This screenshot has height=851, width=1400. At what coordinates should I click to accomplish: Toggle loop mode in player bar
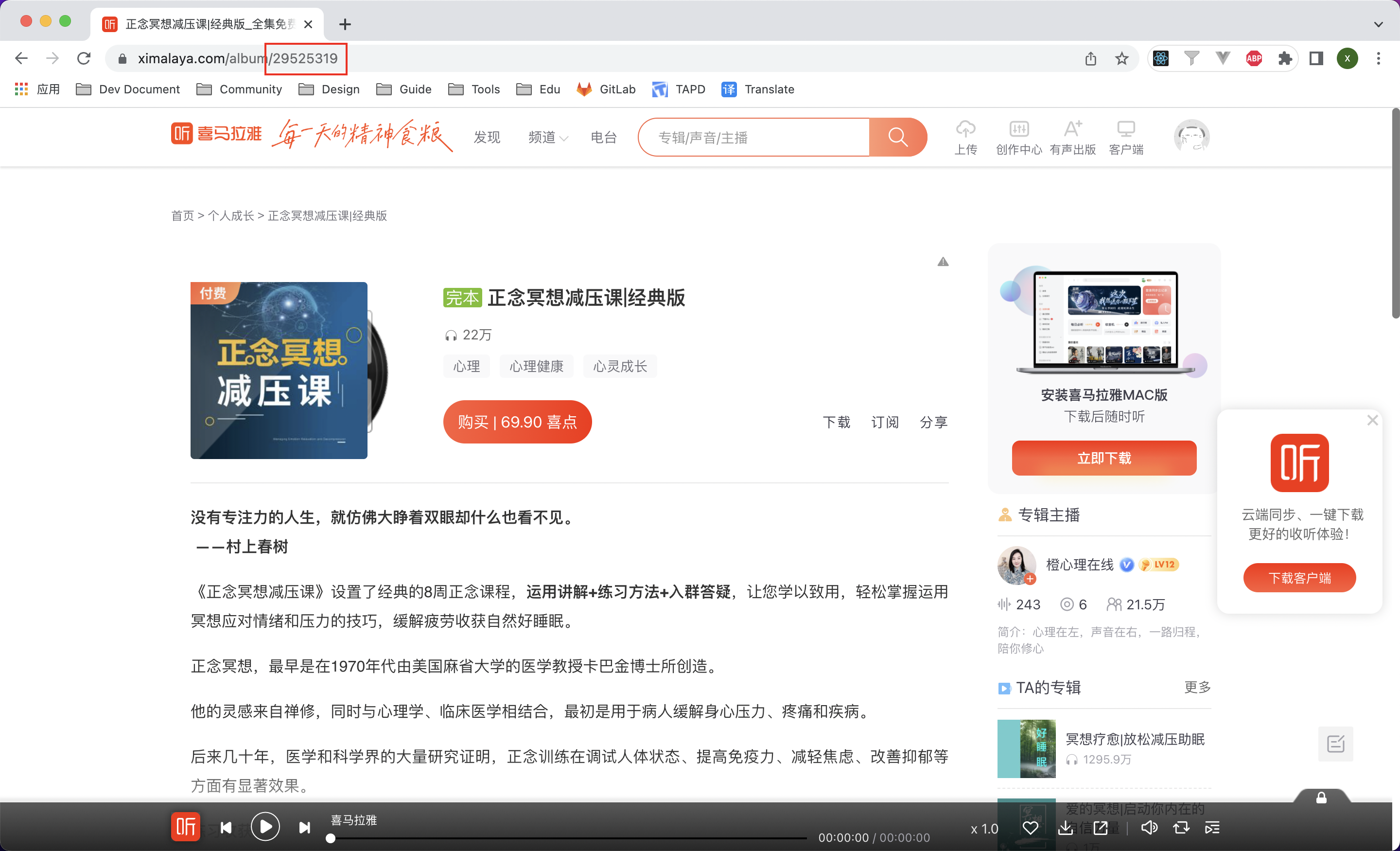1181,828
